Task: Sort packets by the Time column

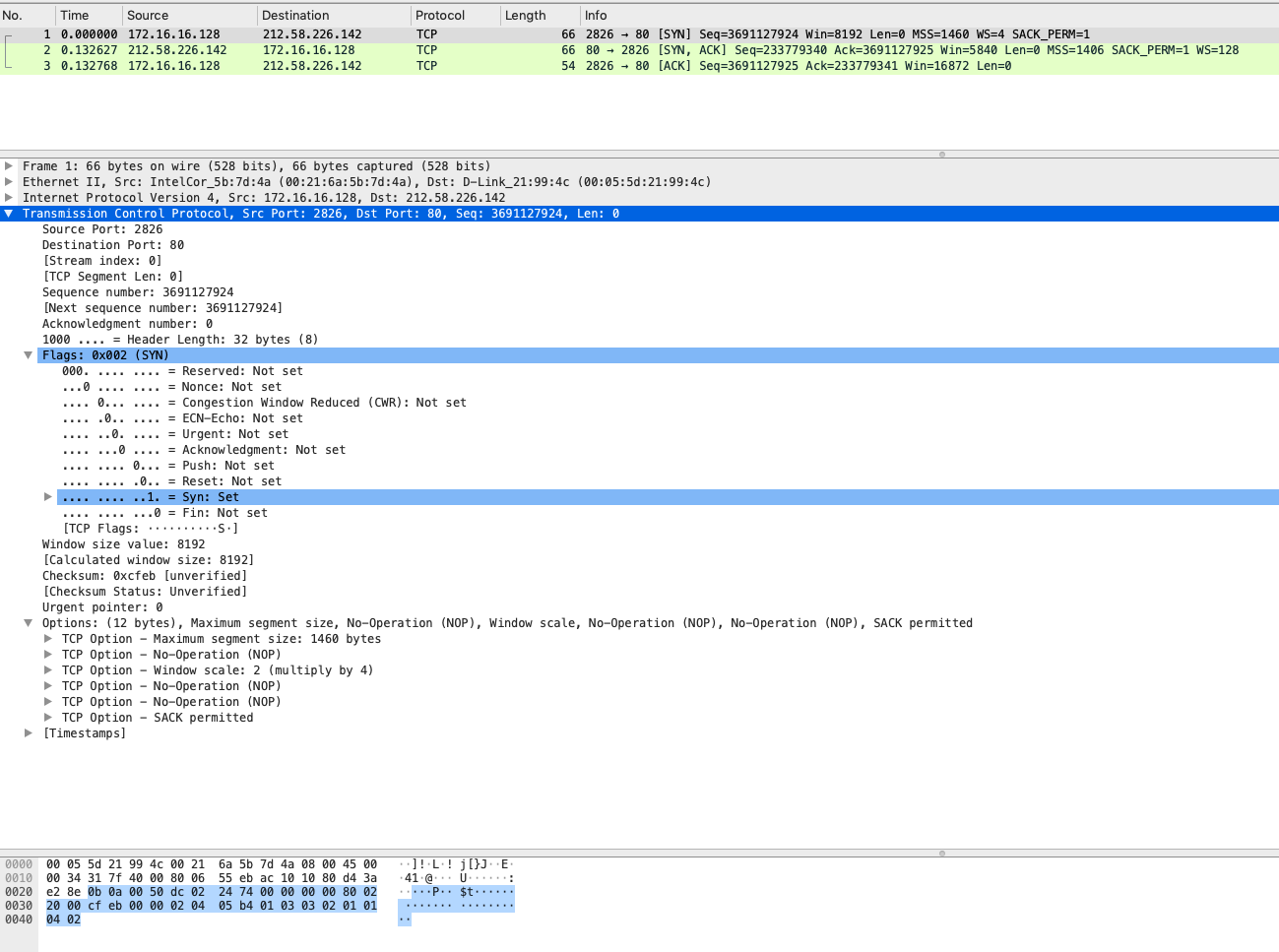Action: point(89,16)
